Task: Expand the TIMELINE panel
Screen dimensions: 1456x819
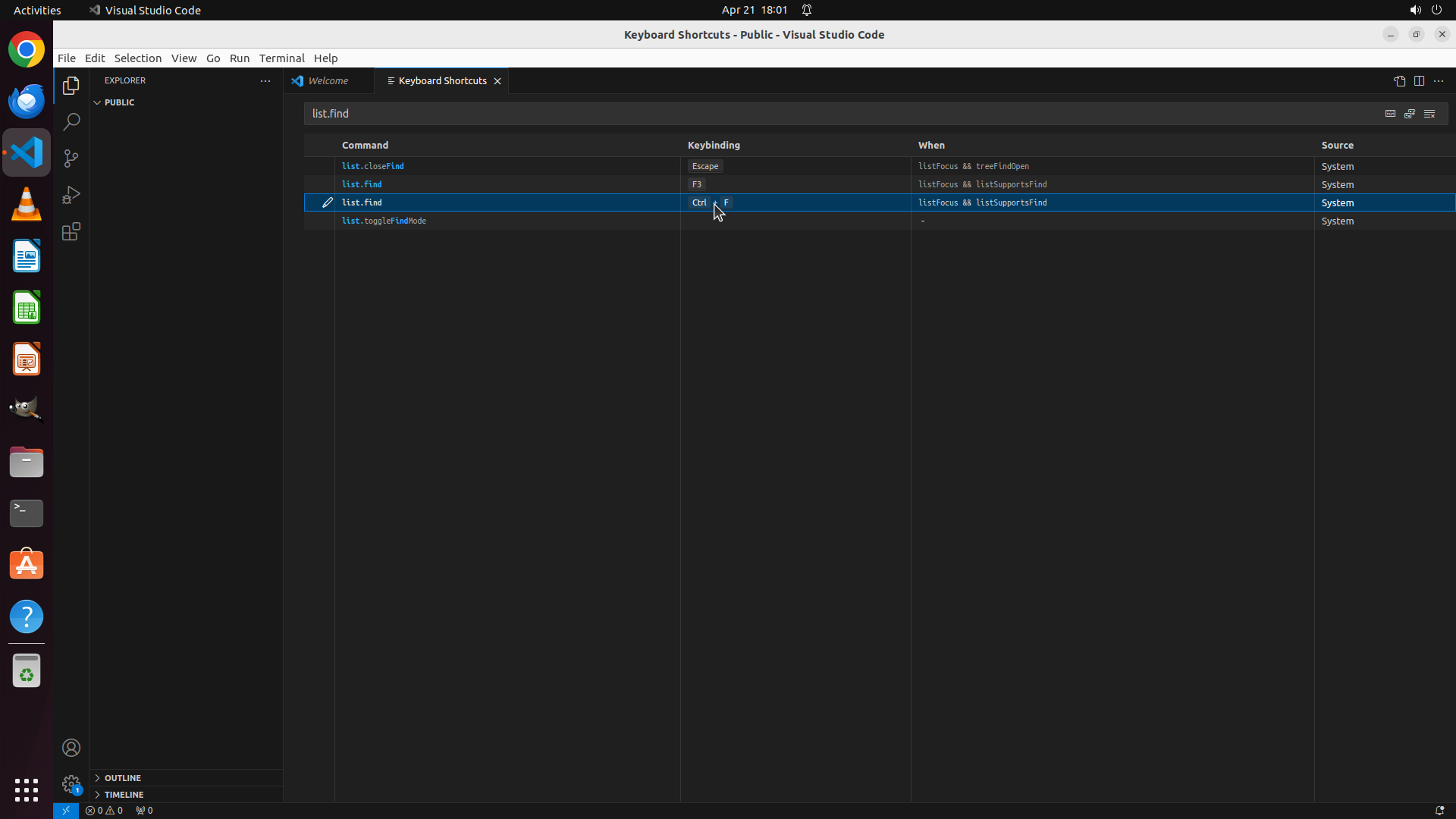Action: [x=124, y=795]
